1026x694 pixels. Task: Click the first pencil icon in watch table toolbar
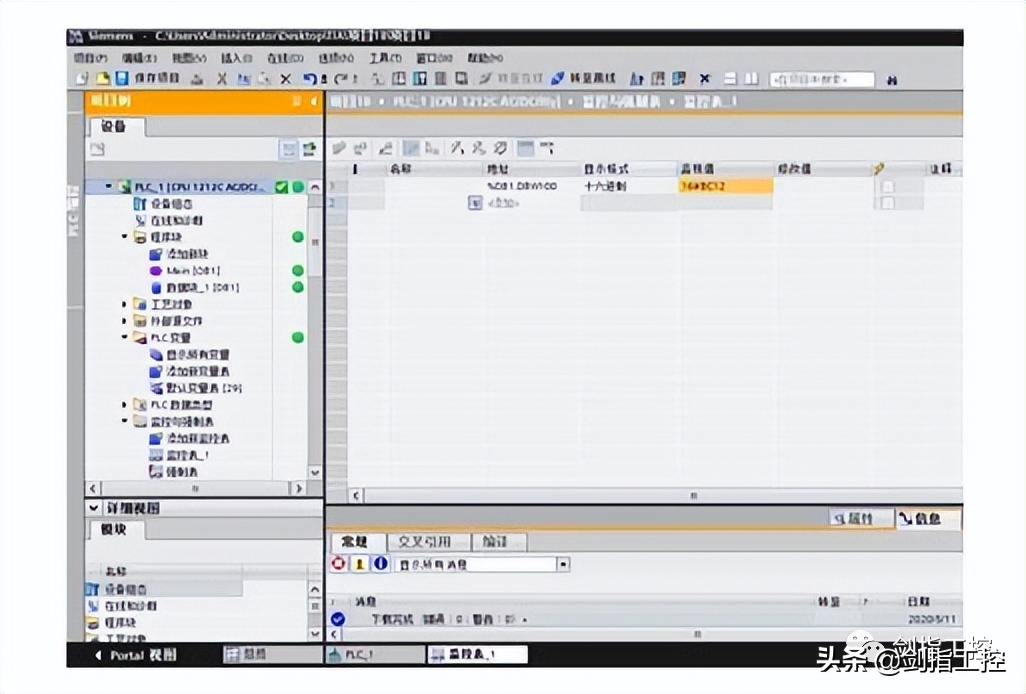(338, 148)
